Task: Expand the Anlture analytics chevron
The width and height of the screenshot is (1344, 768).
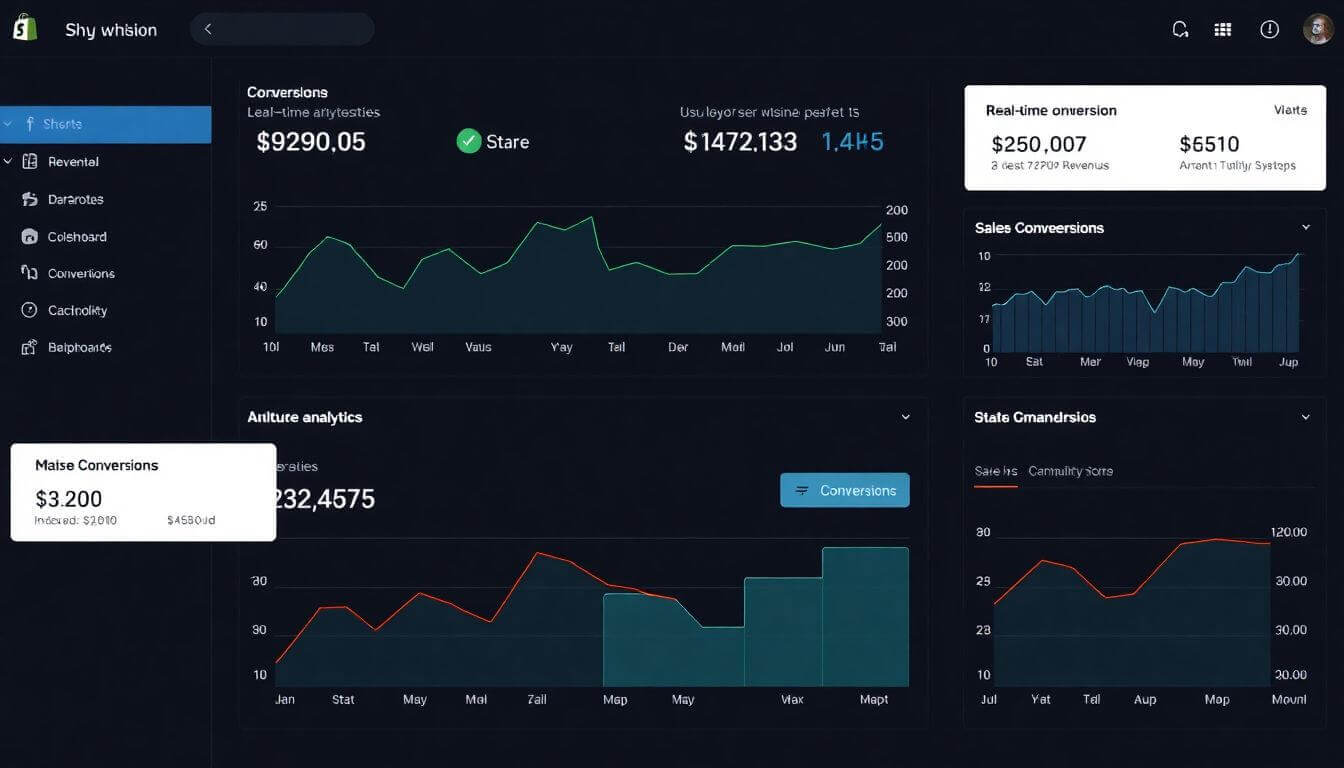Action: [x=905, y=417]
